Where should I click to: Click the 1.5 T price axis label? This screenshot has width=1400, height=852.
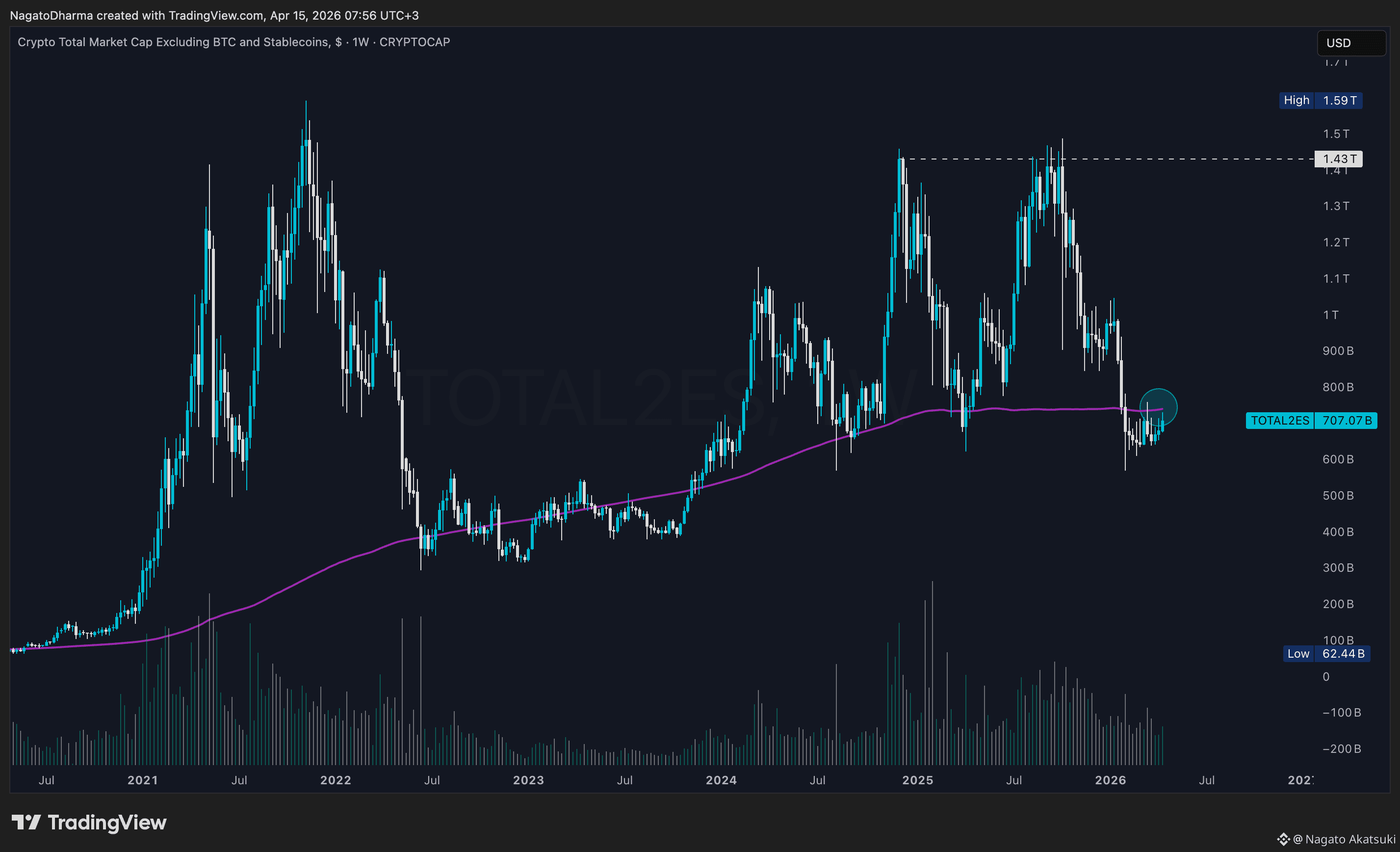click(1336, 134)
